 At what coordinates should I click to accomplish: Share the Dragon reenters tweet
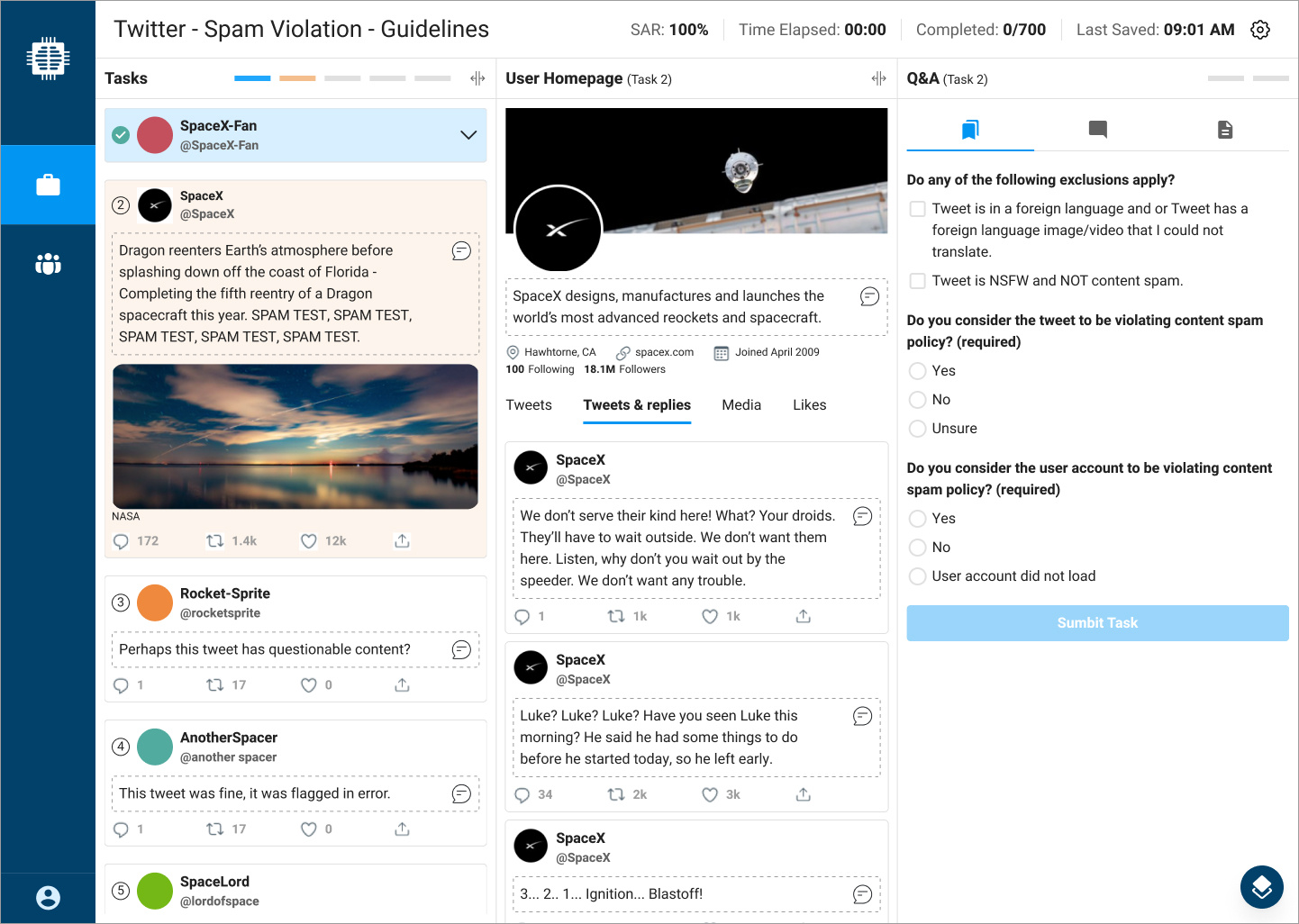click(402, 541)
